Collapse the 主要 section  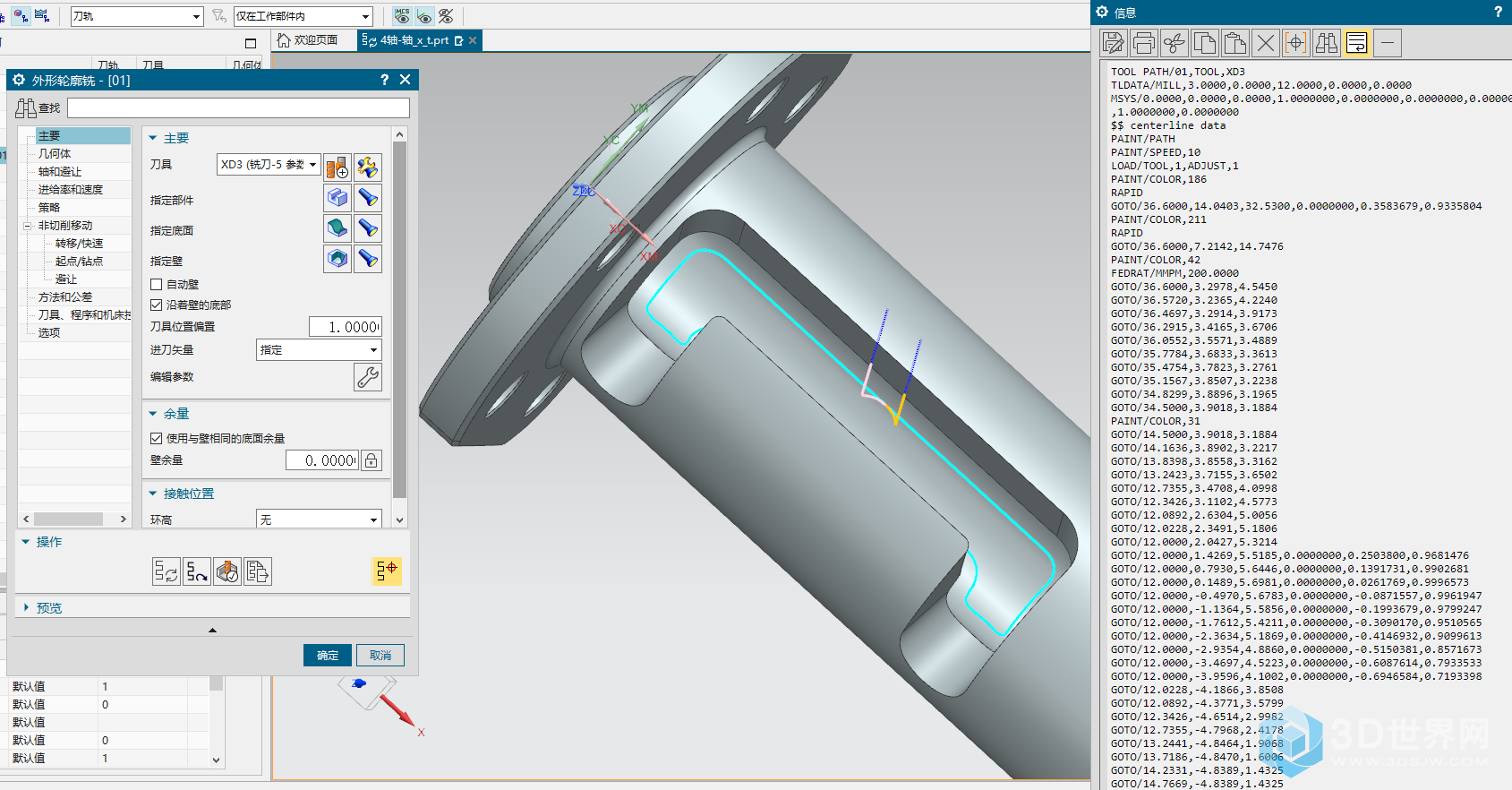153,138
